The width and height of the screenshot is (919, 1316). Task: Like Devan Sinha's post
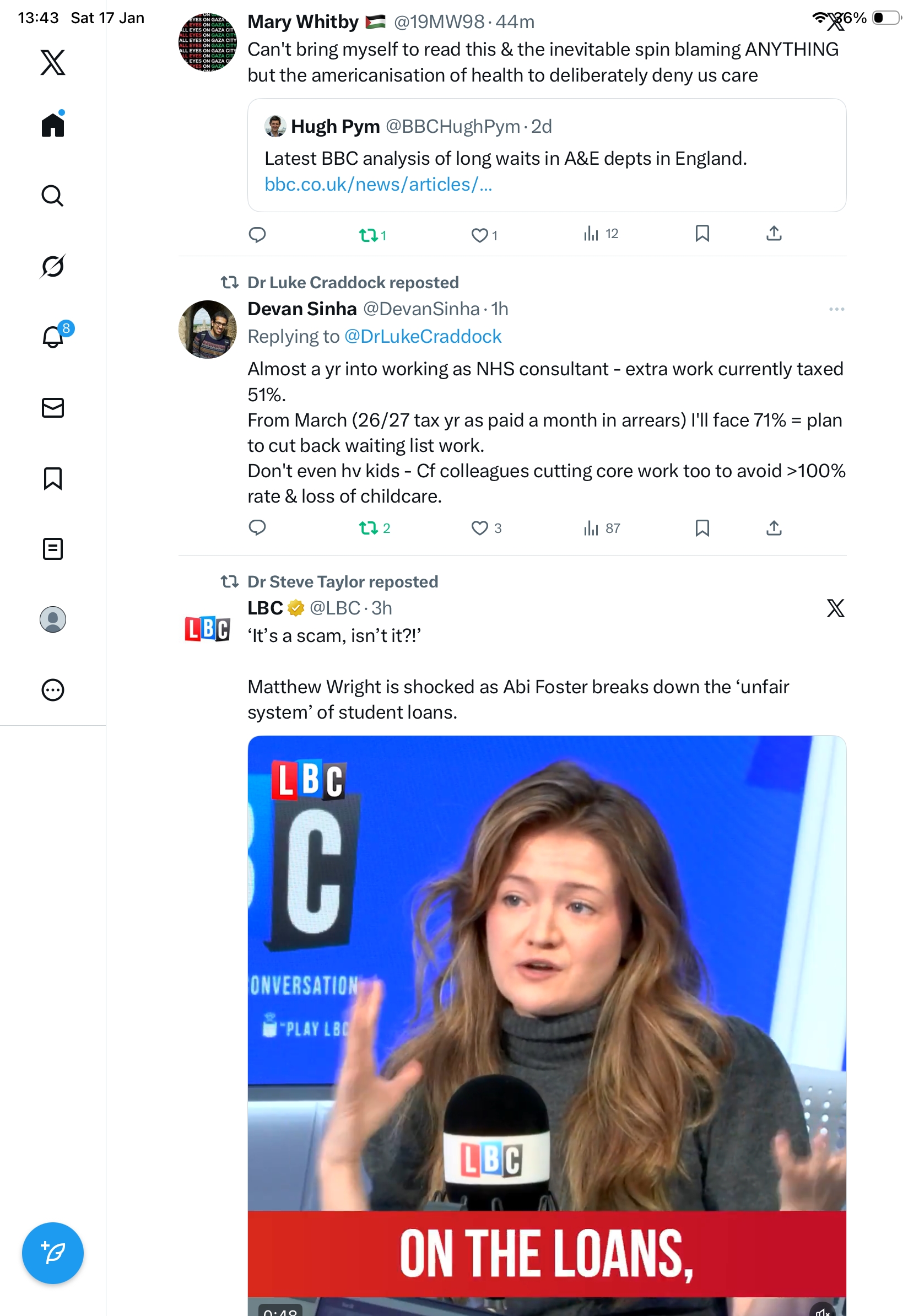point(479,528)
